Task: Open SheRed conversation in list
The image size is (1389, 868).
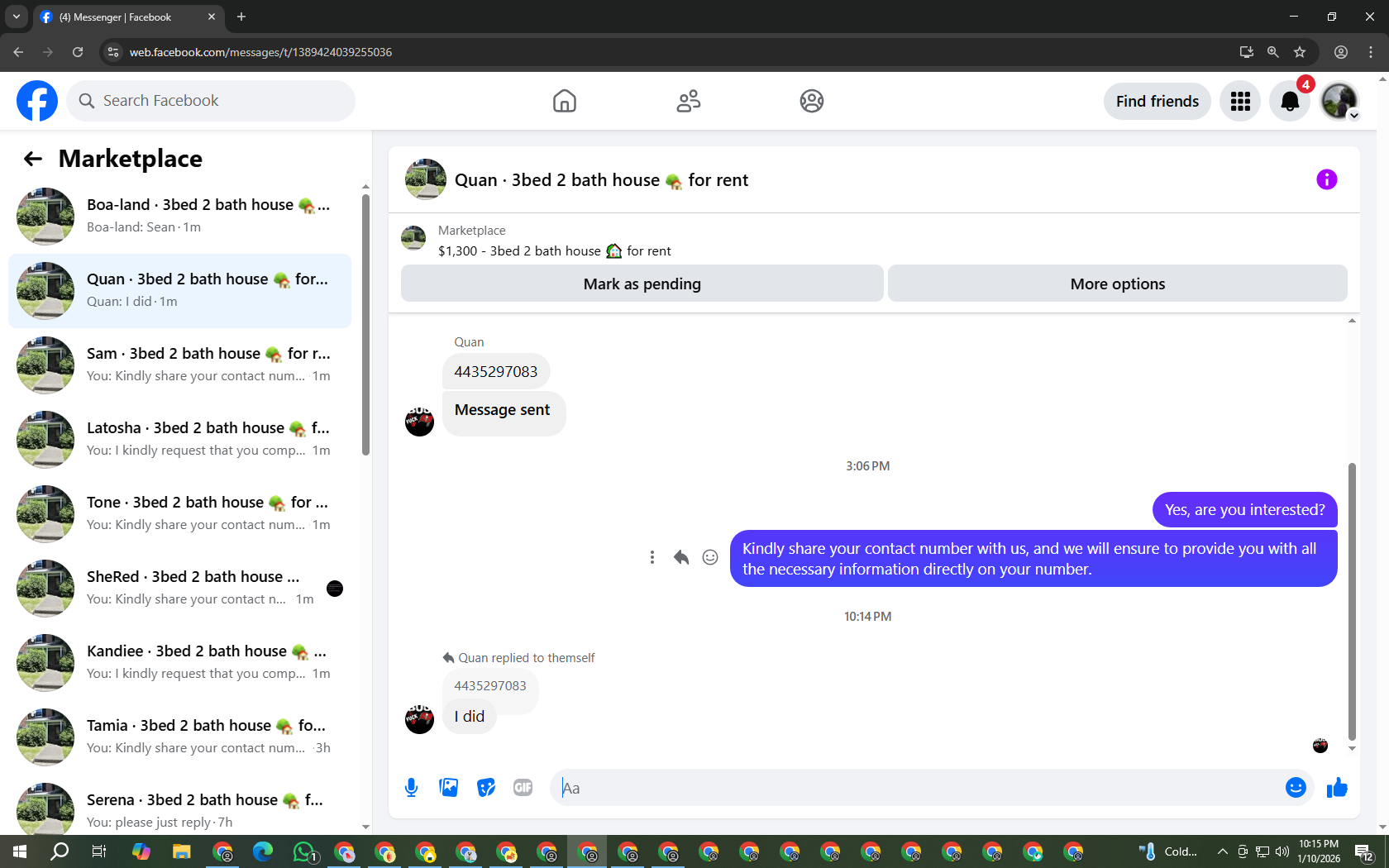Action: click(x=179, y=589)
